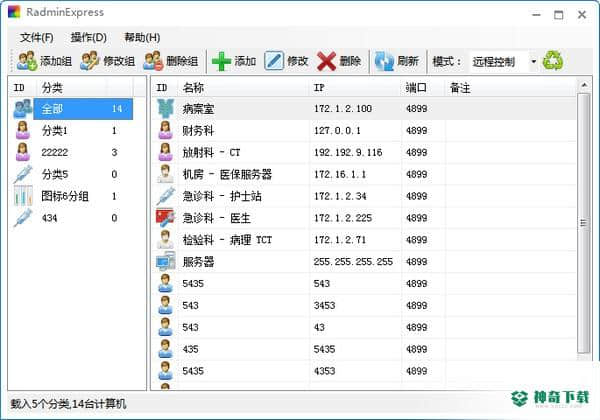Click the 4899 port of 病案室 row
Image resolution: width=600 pixels, height=420 pixels.
tap(416, 109)
